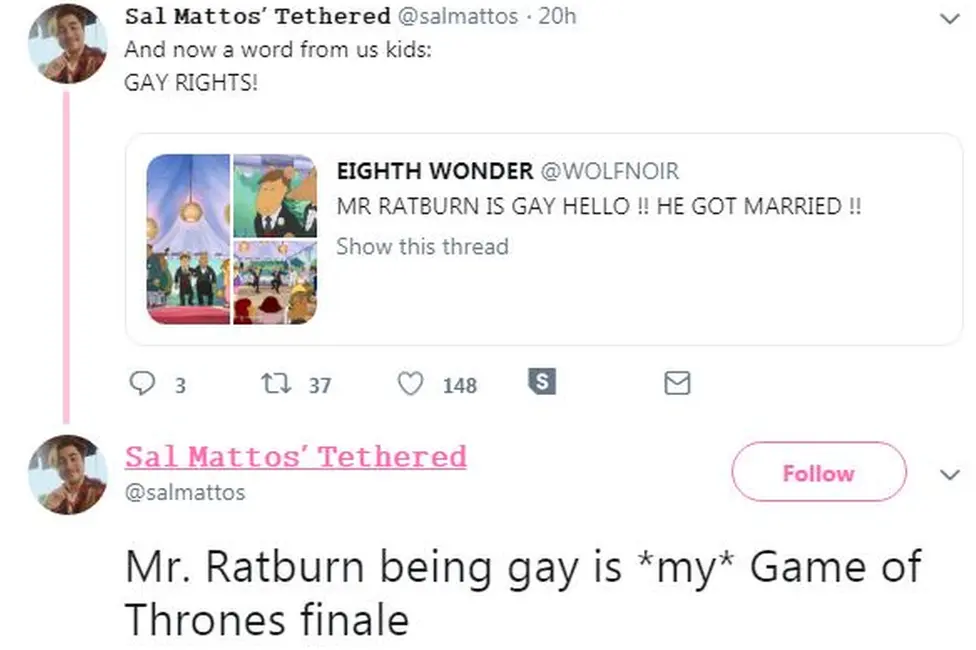Share the tweet via direct message envelope
Viewport: 976px width, 650px height.
[679, 383]
